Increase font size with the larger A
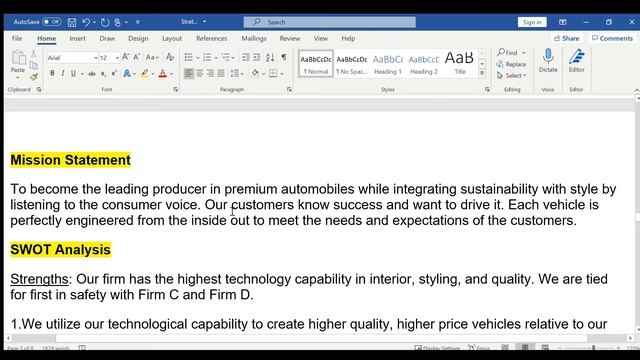The image size is (640, 360). [126, 57]
